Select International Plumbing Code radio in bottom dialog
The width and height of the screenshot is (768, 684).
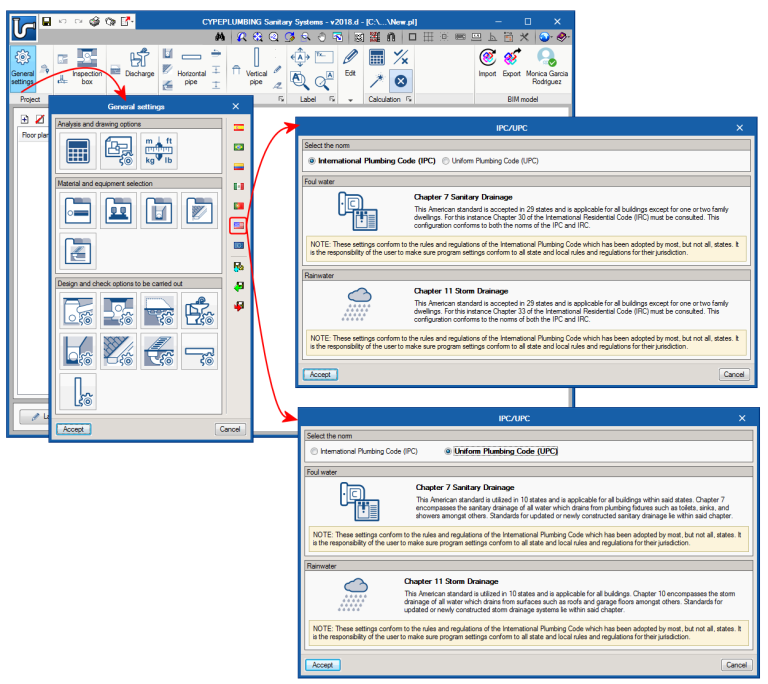pos(314,451)
